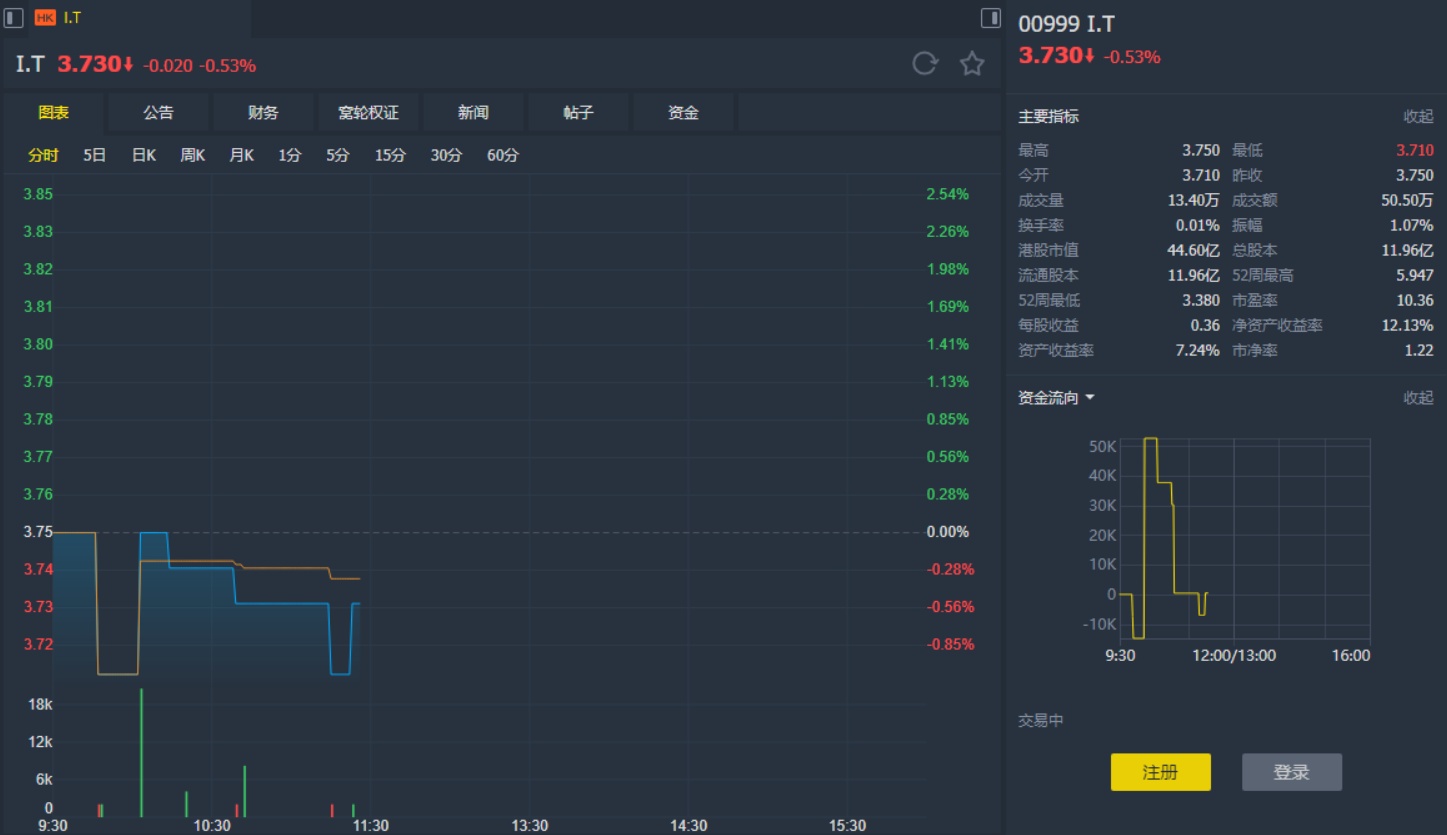
Task: Choose the 60分 chart interval
Action: click(x=503, y=155)
